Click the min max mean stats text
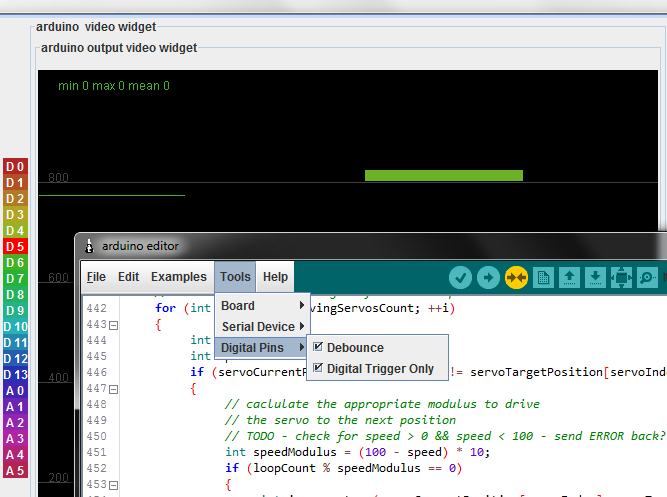667x497 pixels. point(114,86)
